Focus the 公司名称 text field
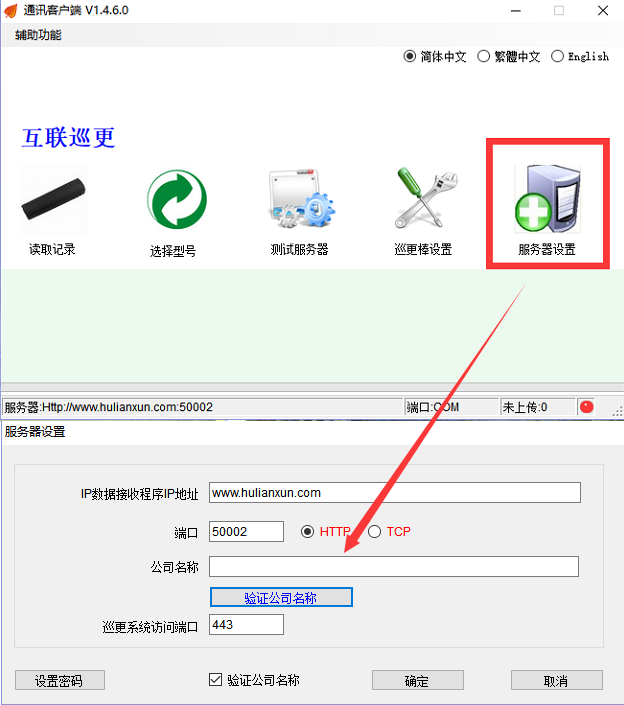Image resolution: width=624 pixels, height=705 pixels. tap(394, 567)
